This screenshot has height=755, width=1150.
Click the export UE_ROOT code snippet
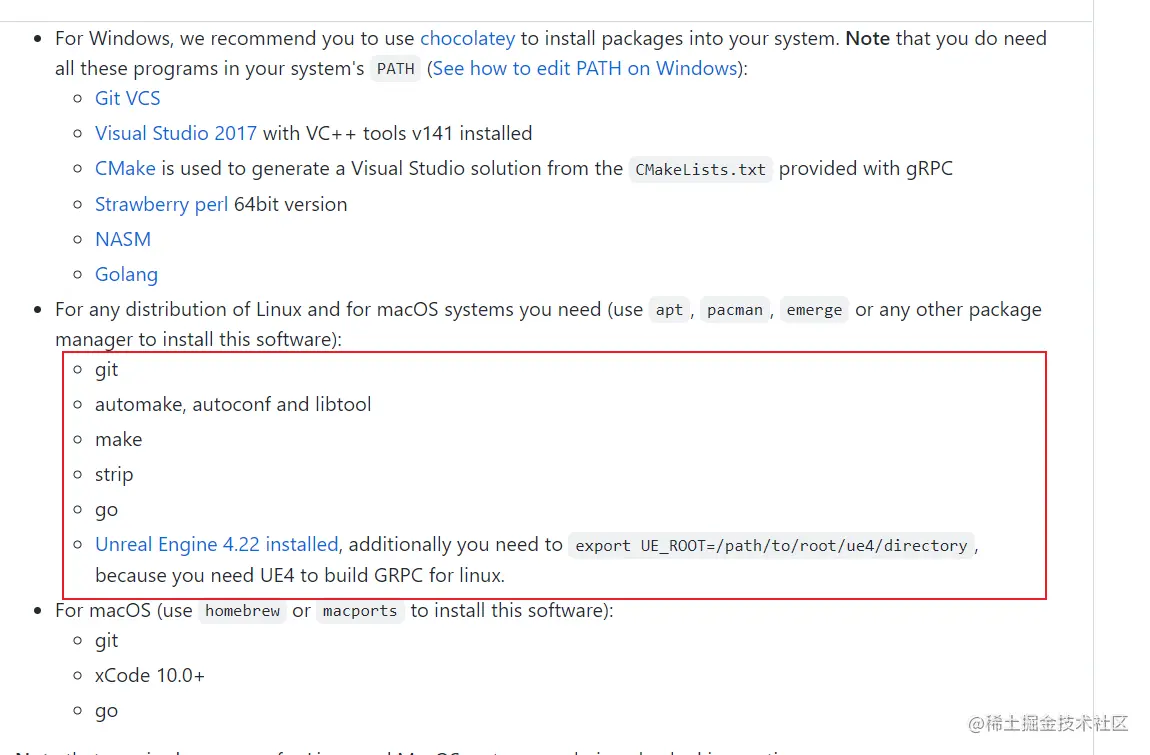[772, 546]
